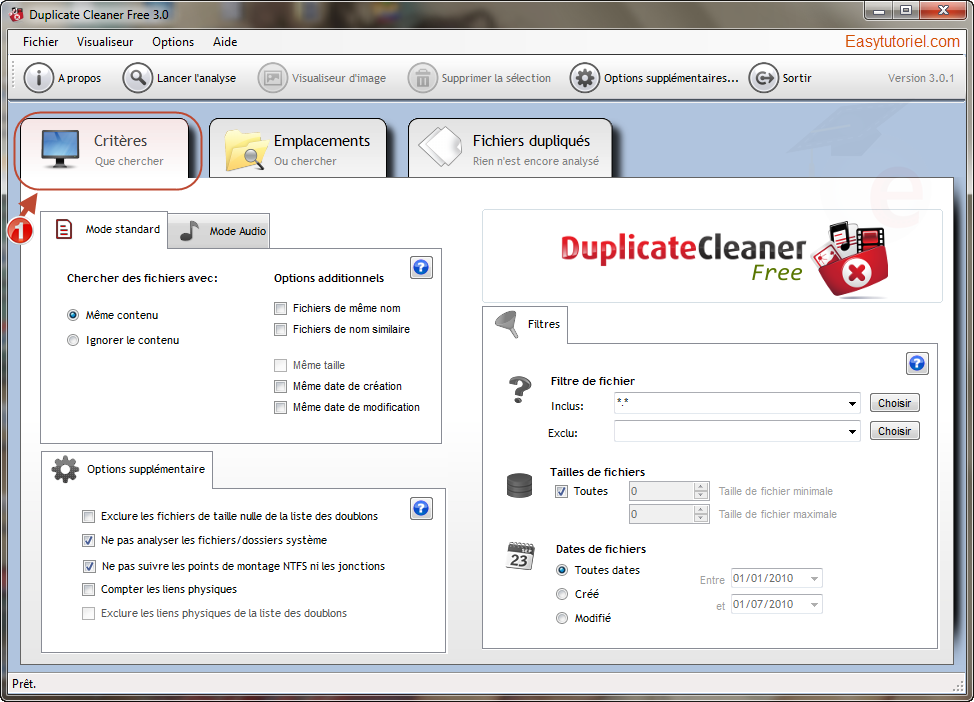
Task: Click the help icon in Mode standard panel
Action: coord(421,268)
